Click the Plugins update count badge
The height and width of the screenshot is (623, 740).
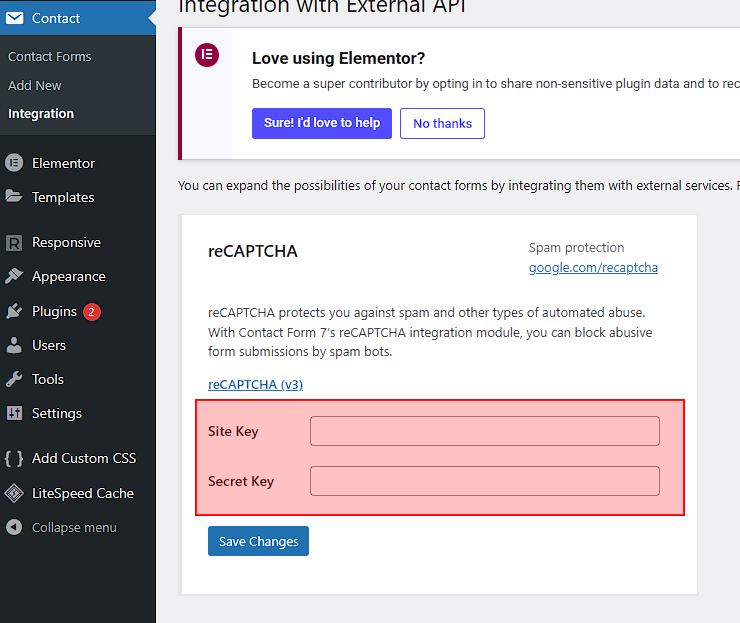click(x=92, y=312)
